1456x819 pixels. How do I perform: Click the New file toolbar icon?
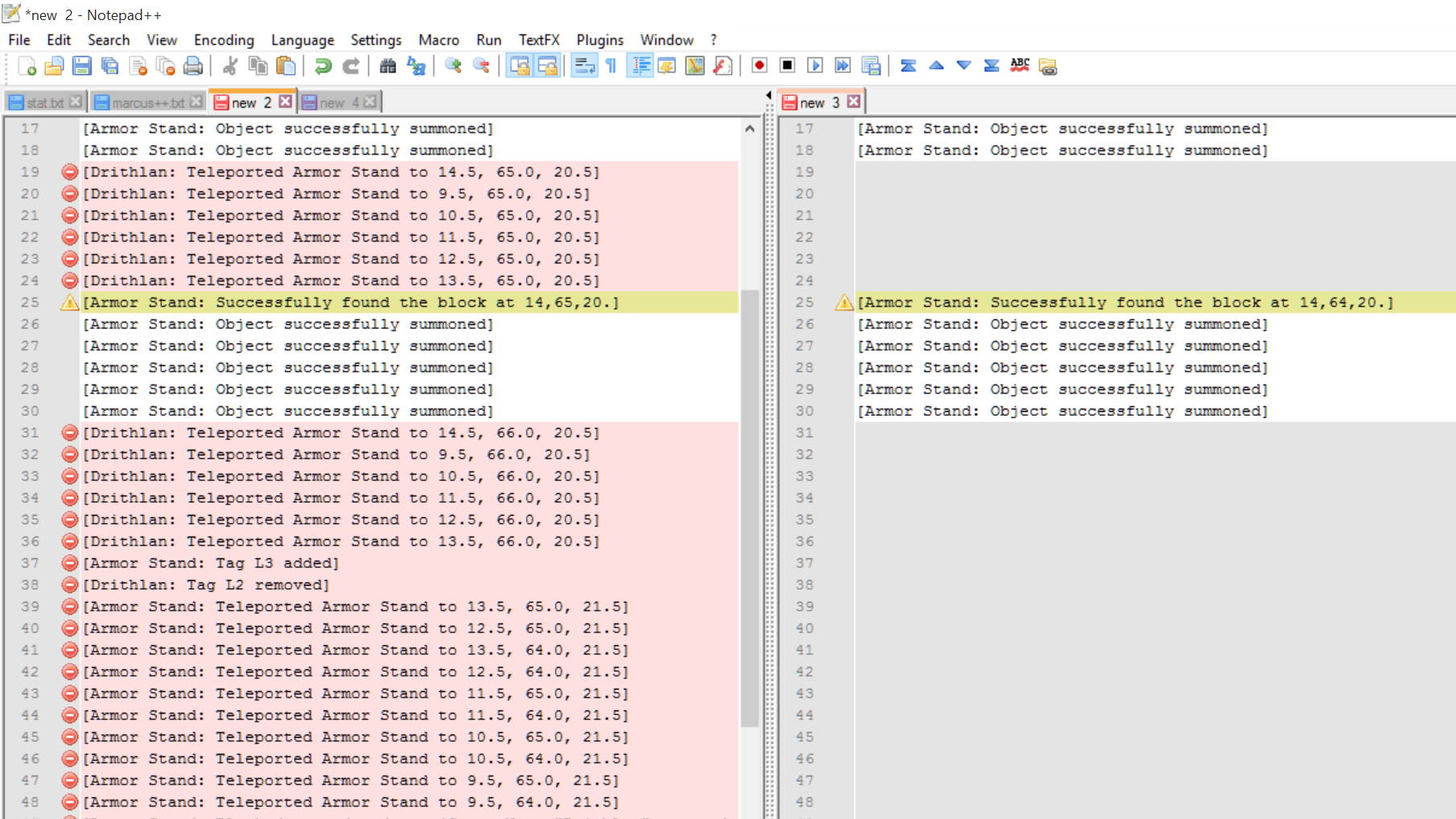[x=27, y=66]
